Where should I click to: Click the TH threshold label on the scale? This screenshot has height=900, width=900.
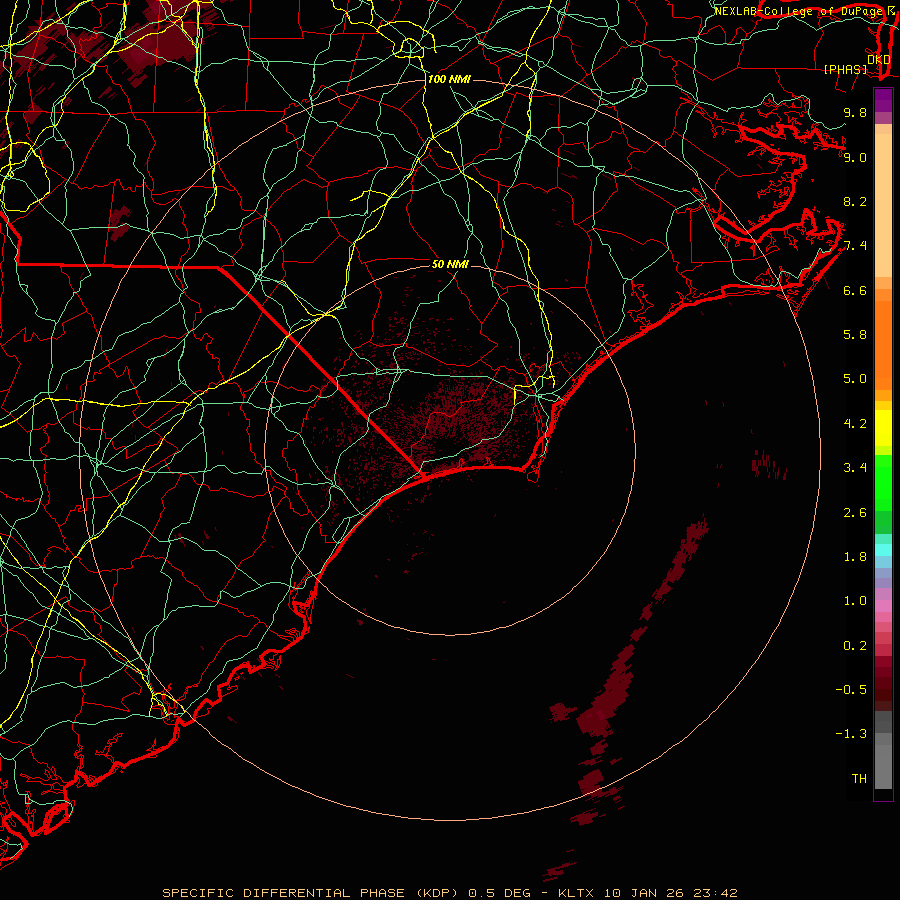(x=859, y=779)
